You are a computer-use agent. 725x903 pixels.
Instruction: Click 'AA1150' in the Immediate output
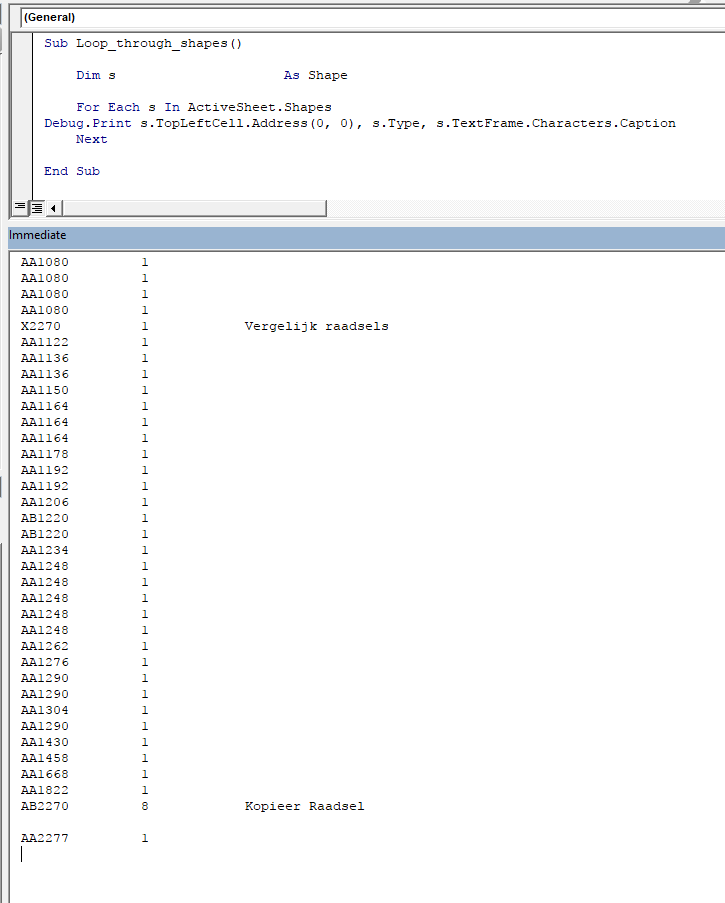click(44, 390)
